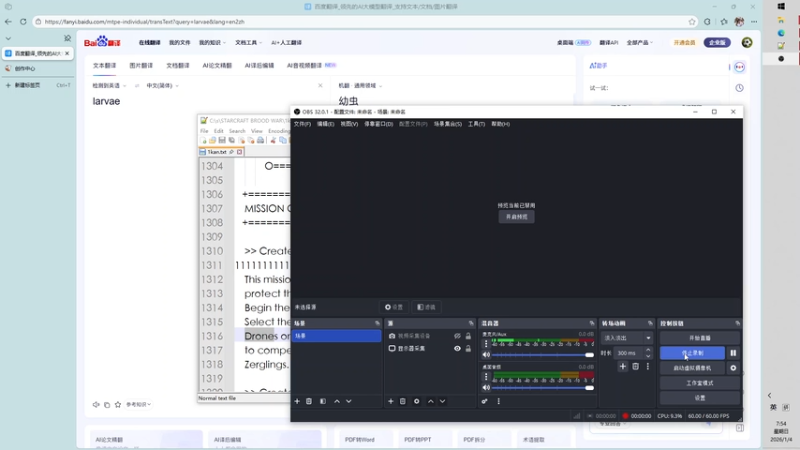The height and width of the screenshot is (450, 800).
Task: Open advanced audio properties gear in mixer
Action: pos(484,402)
